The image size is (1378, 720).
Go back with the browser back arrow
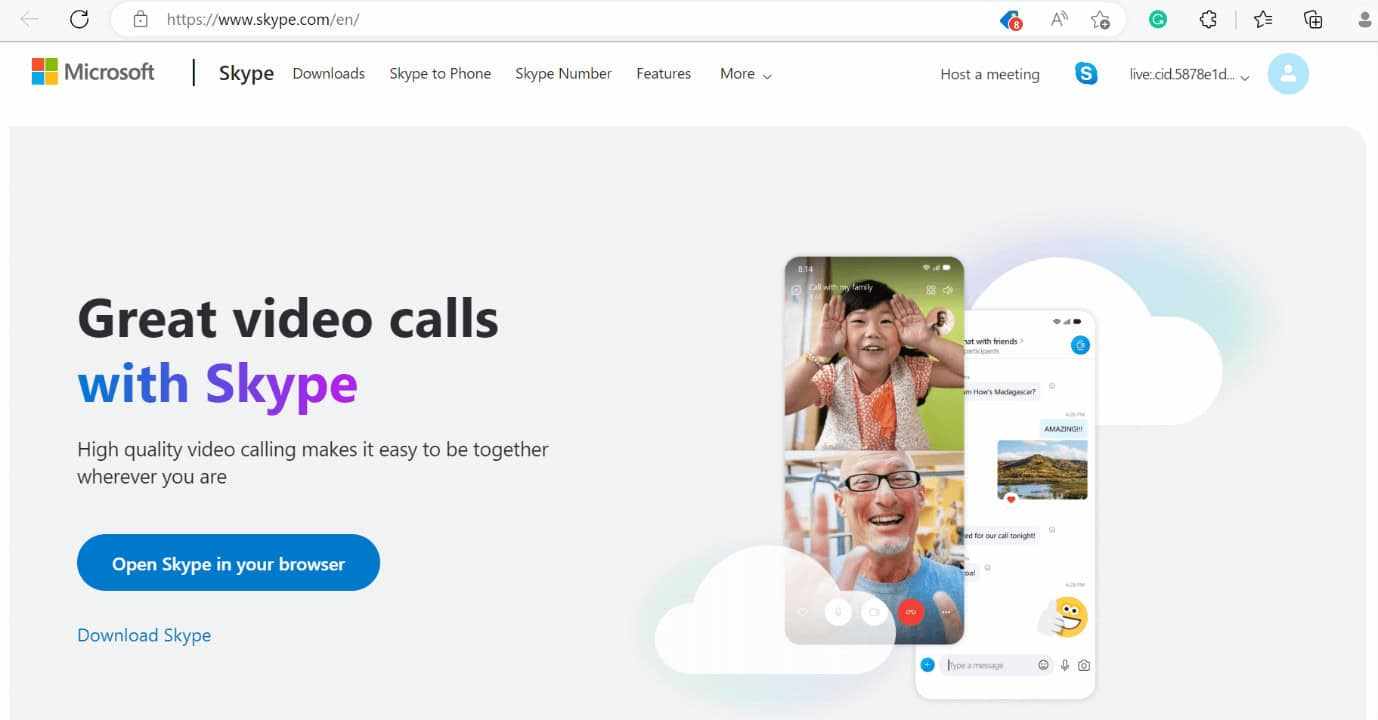tap(29, 19)
